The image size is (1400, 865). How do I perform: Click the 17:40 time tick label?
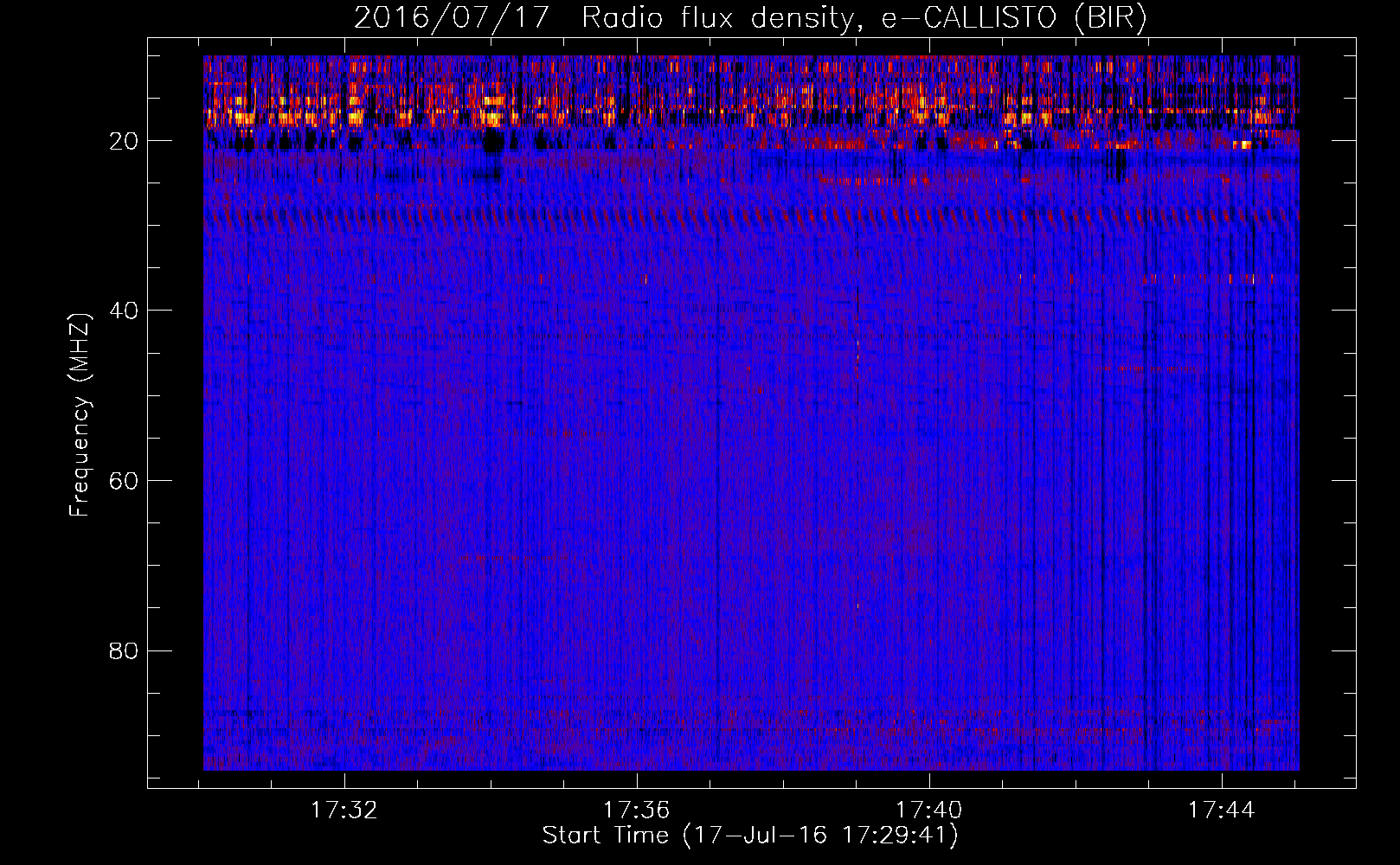[x=928, y=811]
